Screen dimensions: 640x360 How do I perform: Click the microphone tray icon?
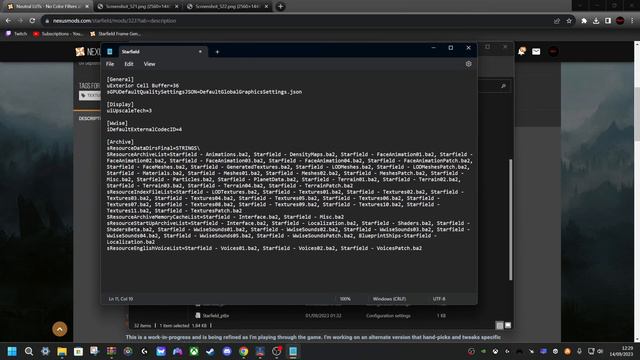click(579, 351)
